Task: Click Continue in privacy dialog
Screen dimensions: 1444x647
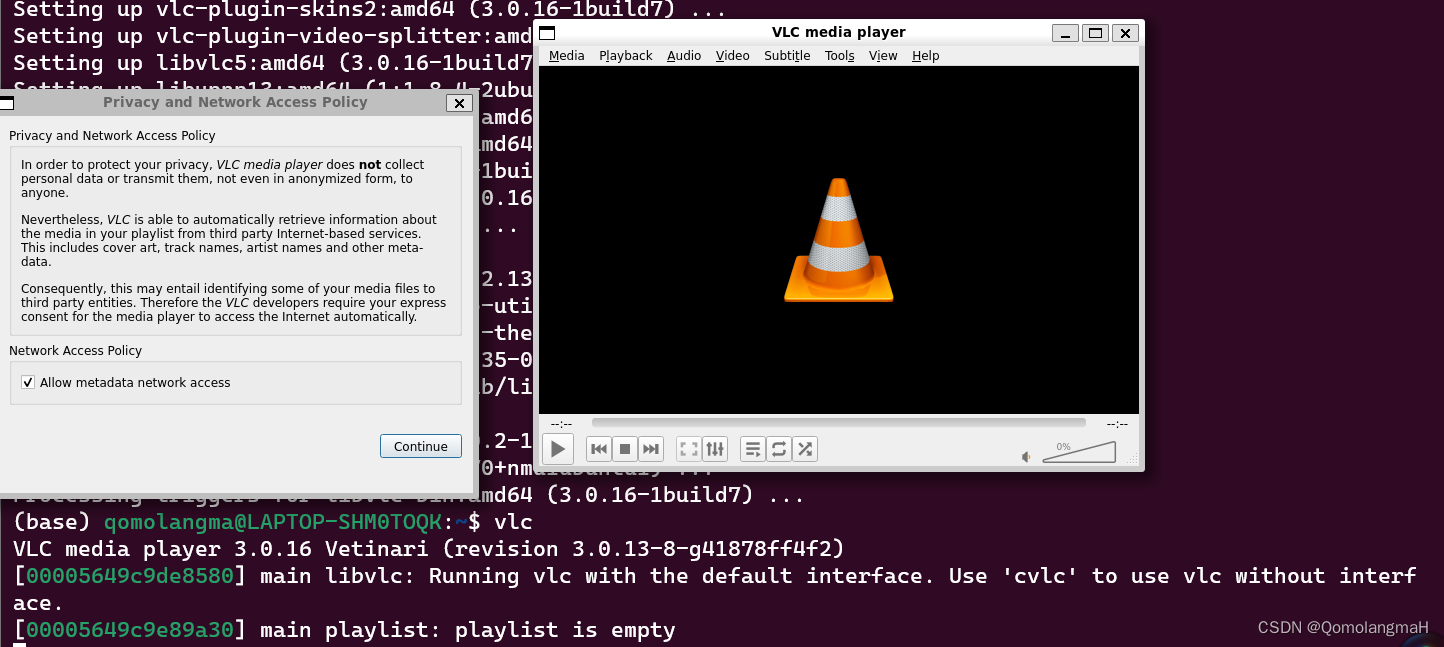Action: pos(421,446)
